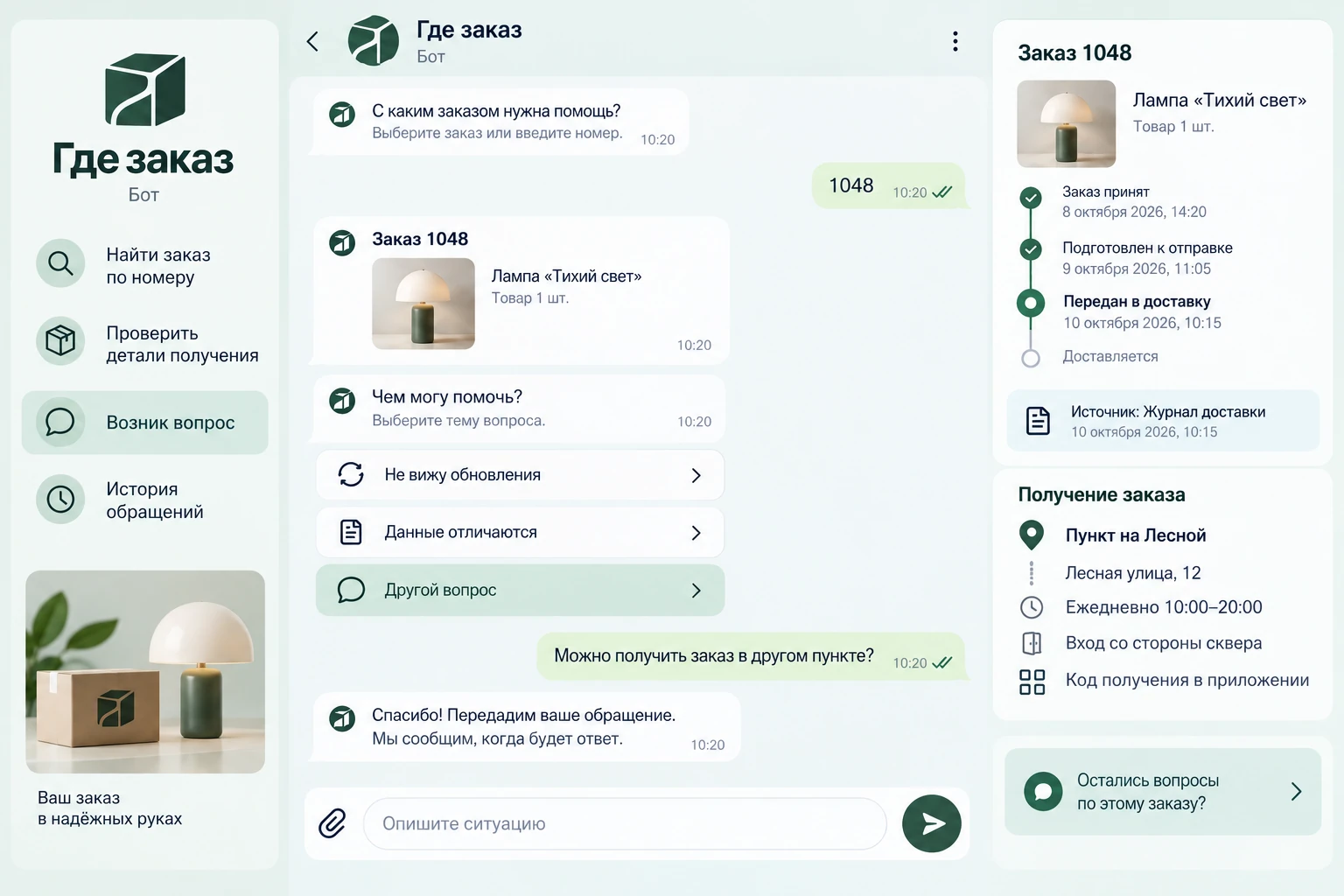The width and height of the screenshot is (1344, 896).
Task: Expand the 'Данные отличаются' option chevron
Action: coord(696,533)
